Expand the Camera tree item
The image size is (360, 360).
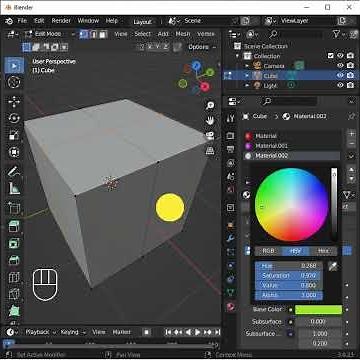(x=247, y=66)
